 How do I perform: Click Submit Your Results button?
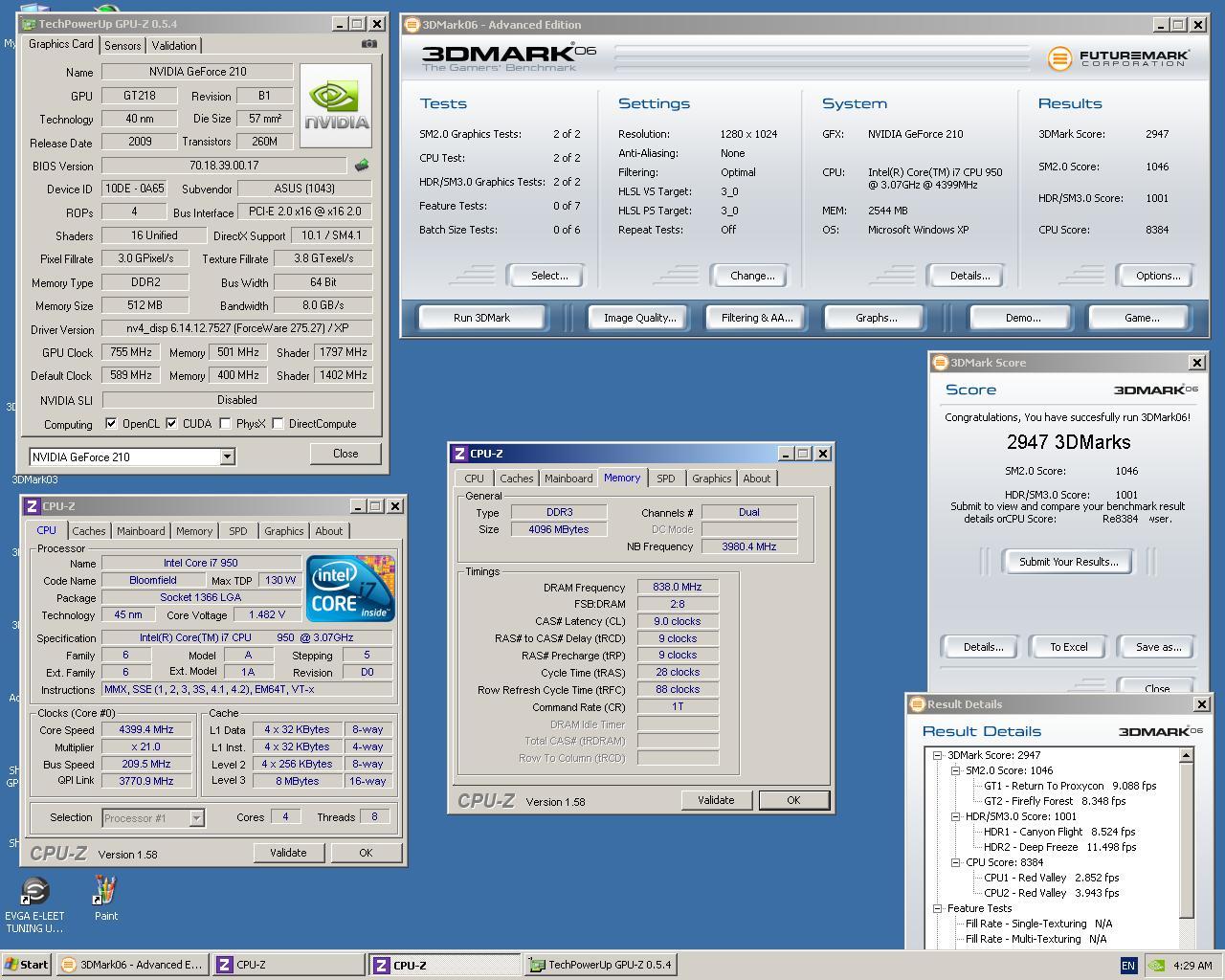(x=1068, y=562)
